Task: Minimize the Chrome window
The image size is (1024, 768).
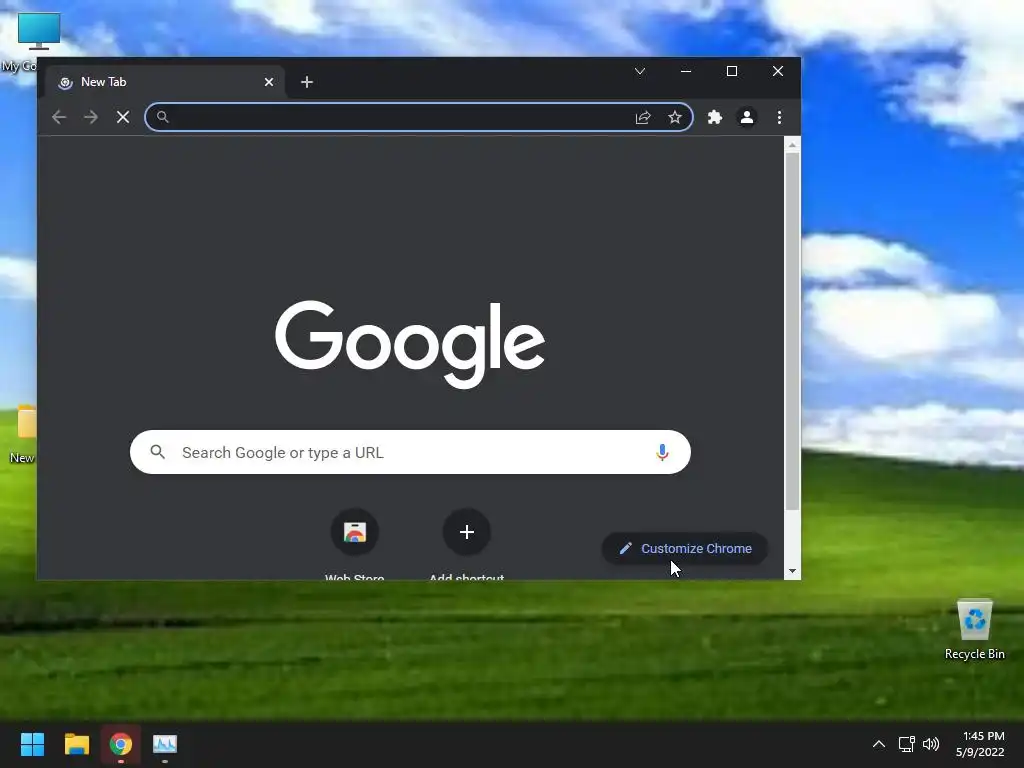Action: [686, 71]
